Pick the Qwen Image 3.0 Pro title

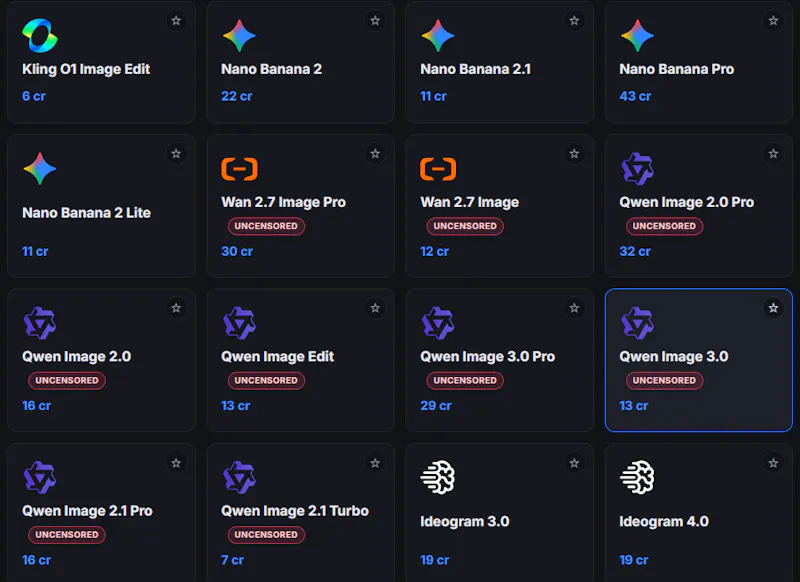click(x=487, y=357)
